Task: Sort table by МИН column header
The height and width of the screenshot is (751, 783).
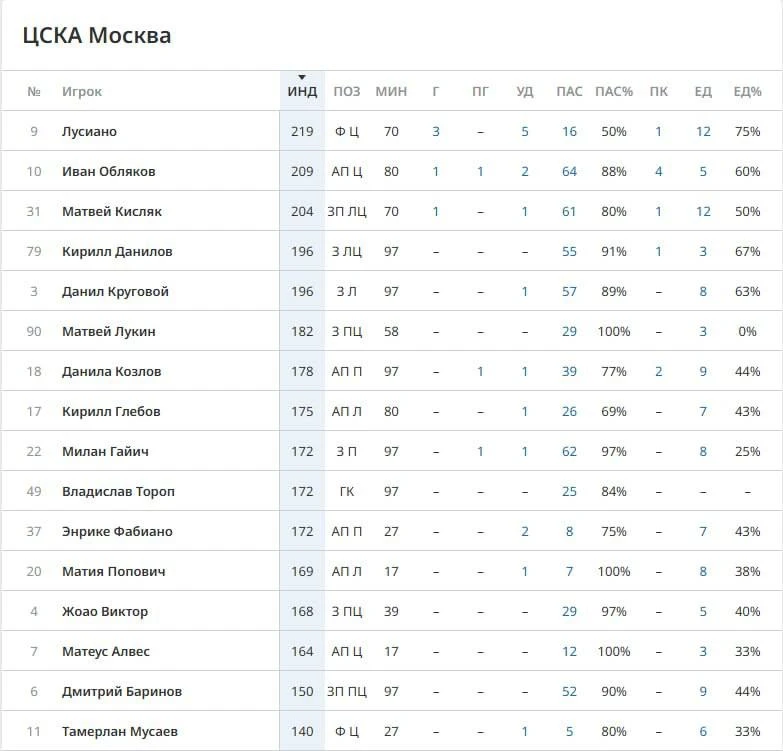Action: (391, 91)
